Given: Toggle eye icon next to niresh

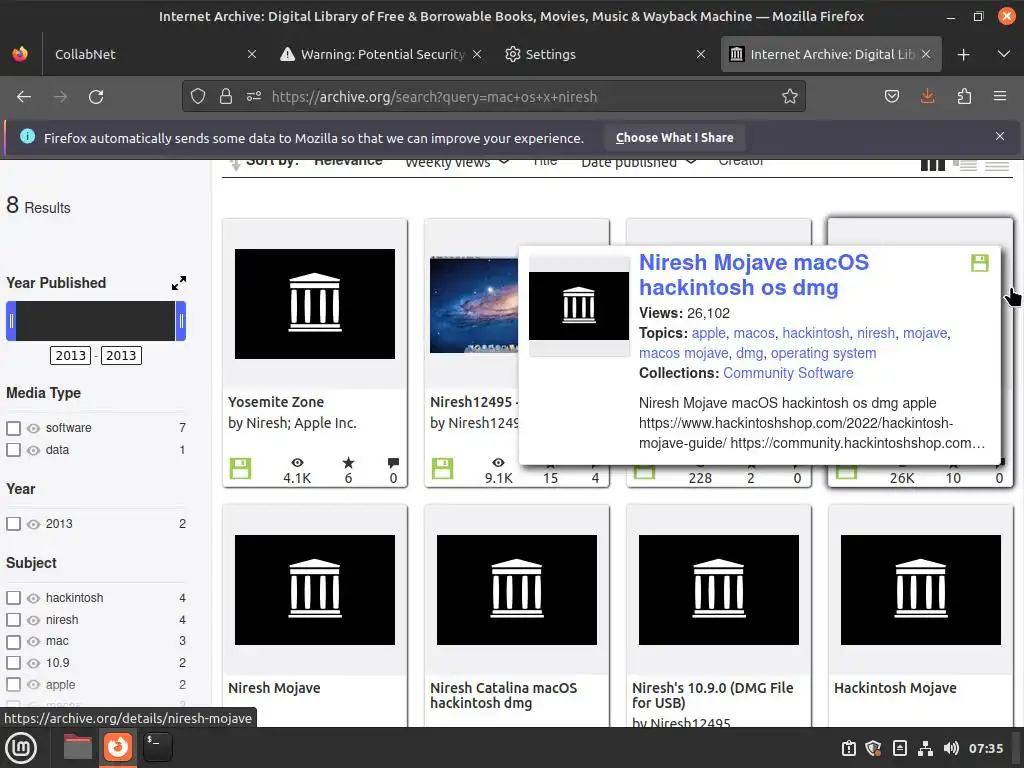Looking at the screenshot, I should [33, 620].
